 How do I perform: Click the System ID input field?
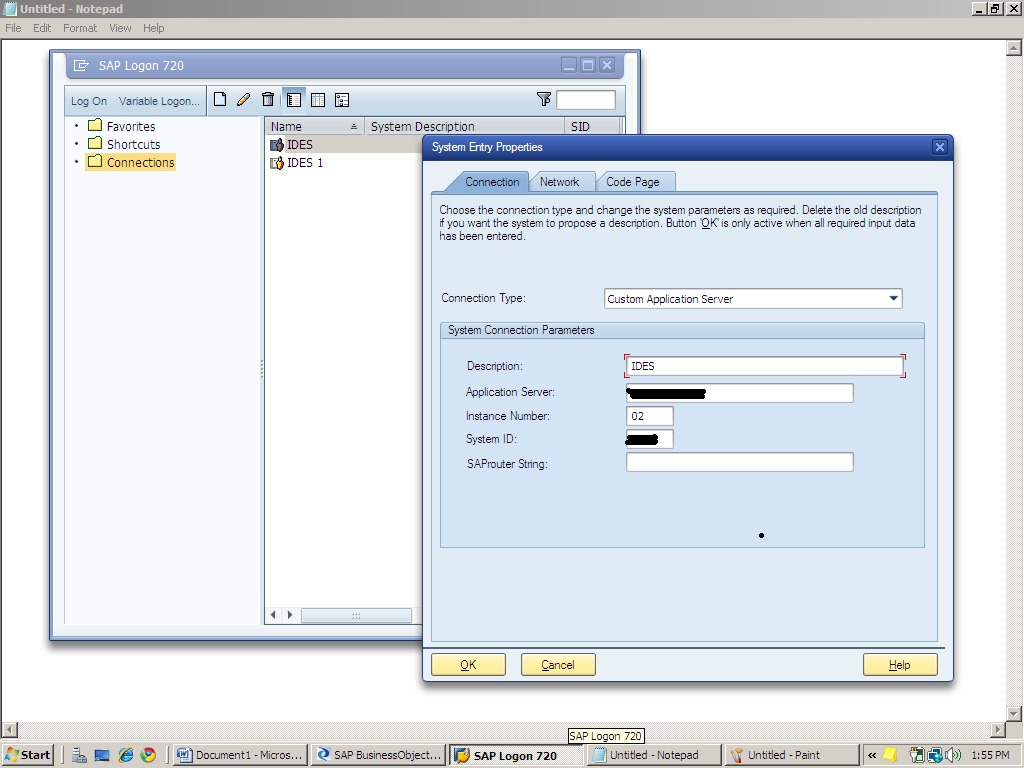coord(649,439)
